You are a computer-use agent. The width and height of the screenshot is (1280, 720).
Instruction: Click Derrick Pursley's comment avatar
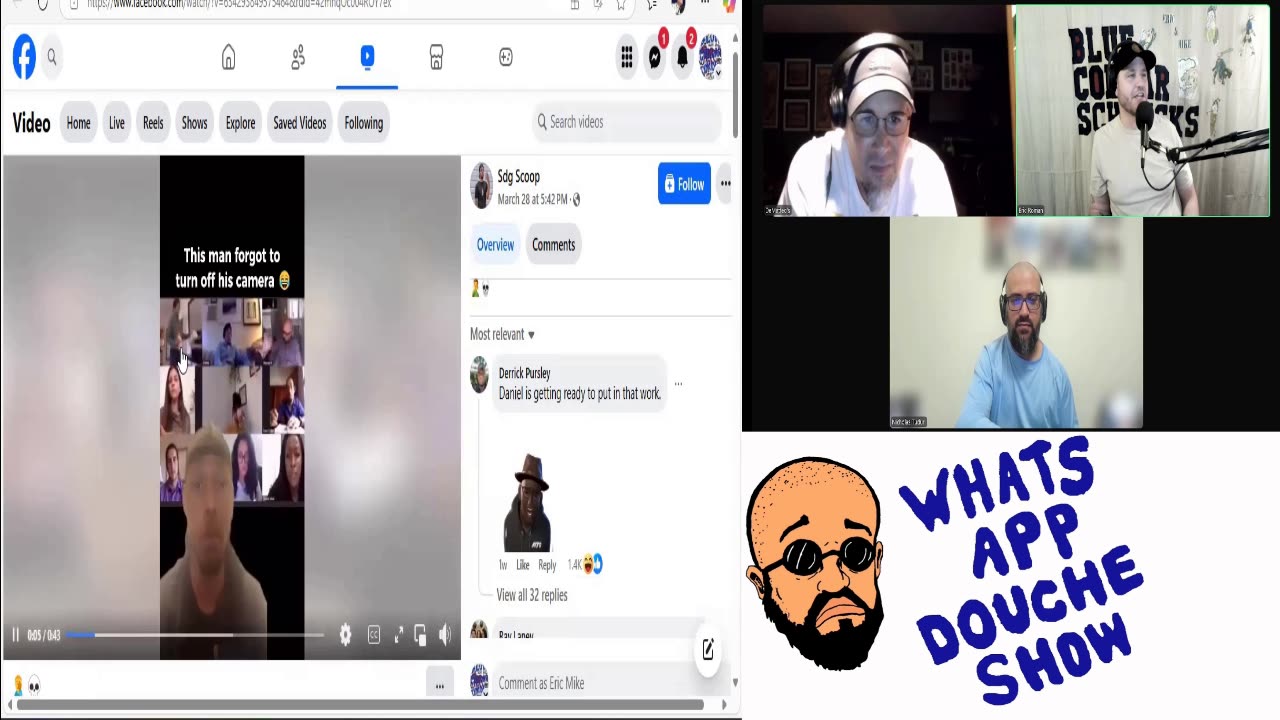[x=480, y=375]
